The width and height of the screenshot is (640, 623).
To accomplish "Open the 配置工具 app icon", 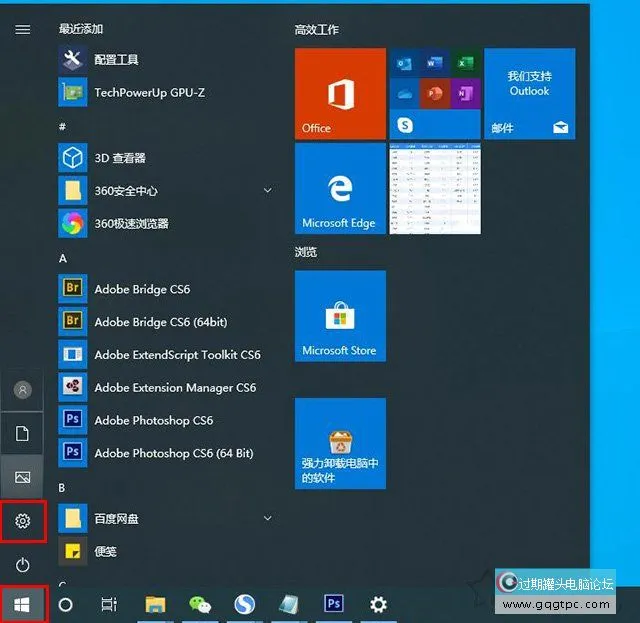I will [73, 60].
